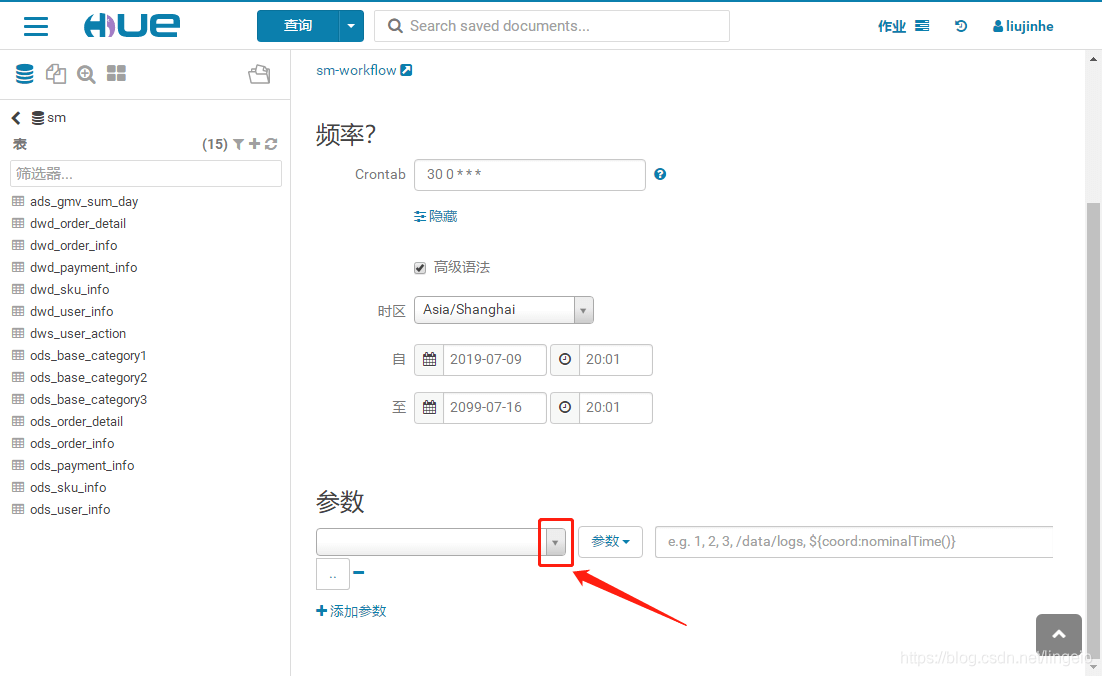Viewport: 1102px width, 676px height.
Task: Edit the Crontab field
Action: coord(530,174)
